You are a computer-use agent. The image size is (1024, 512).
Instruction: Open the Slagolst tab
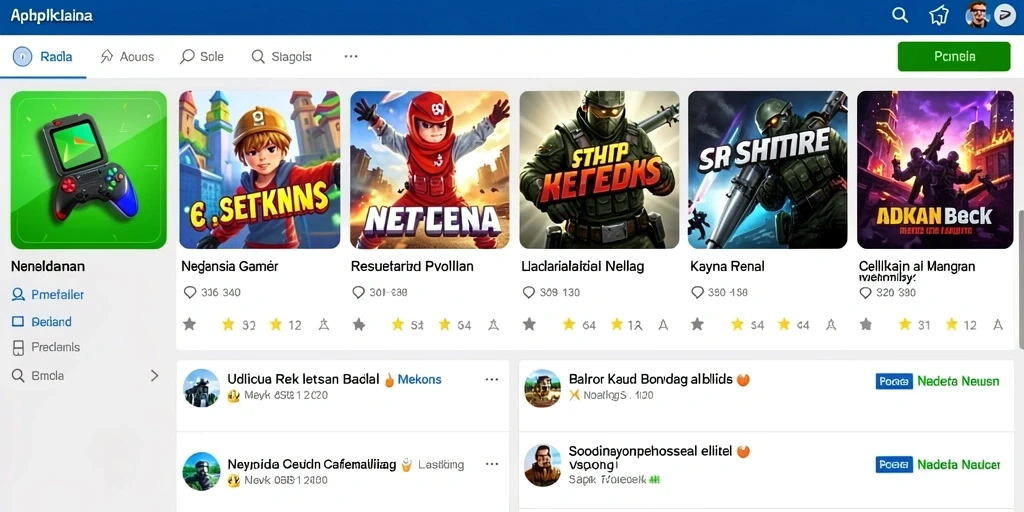281,57
